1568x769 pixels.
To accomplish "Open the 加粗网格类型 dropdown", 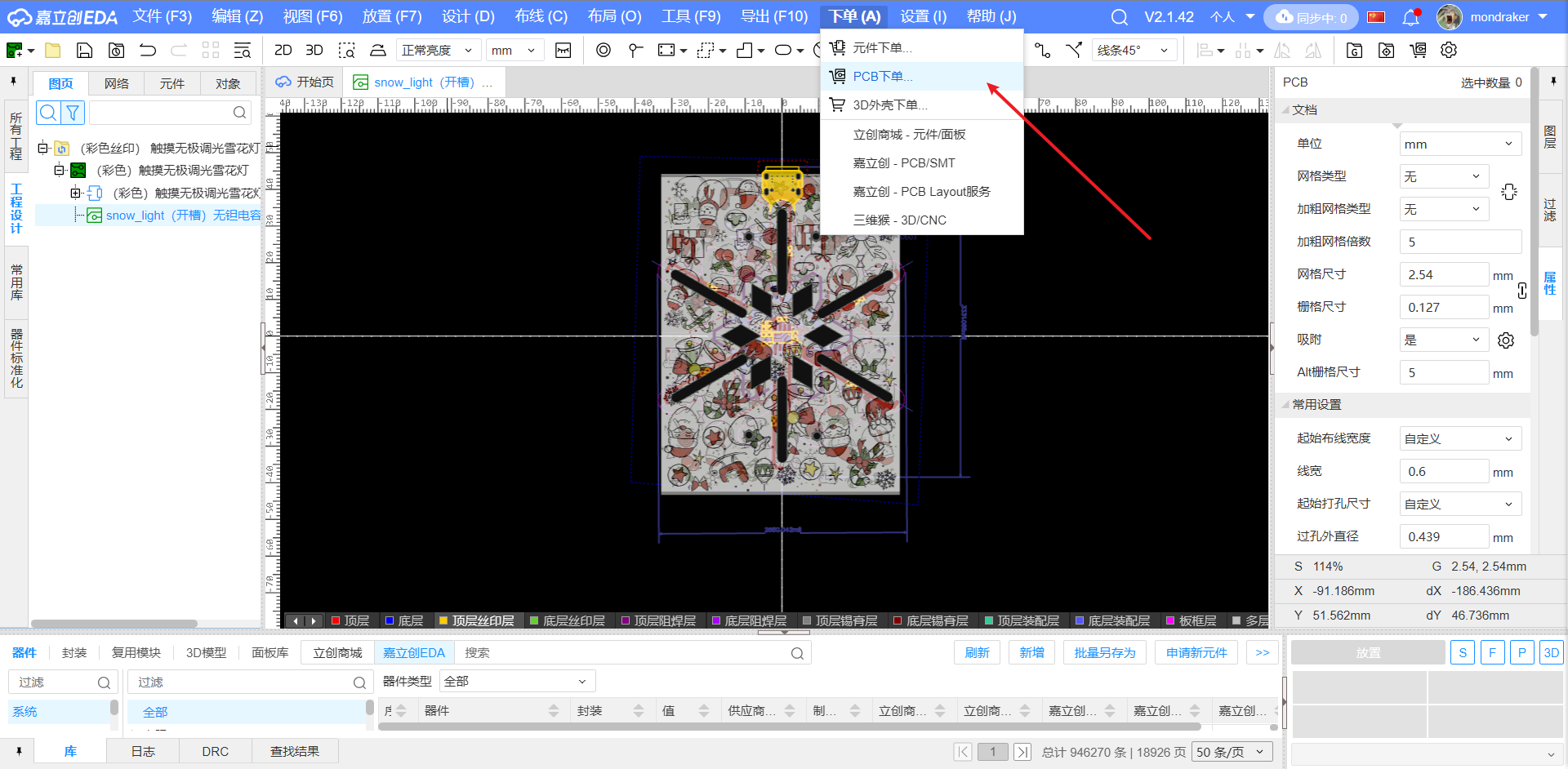I will (x=1444, y=209).
